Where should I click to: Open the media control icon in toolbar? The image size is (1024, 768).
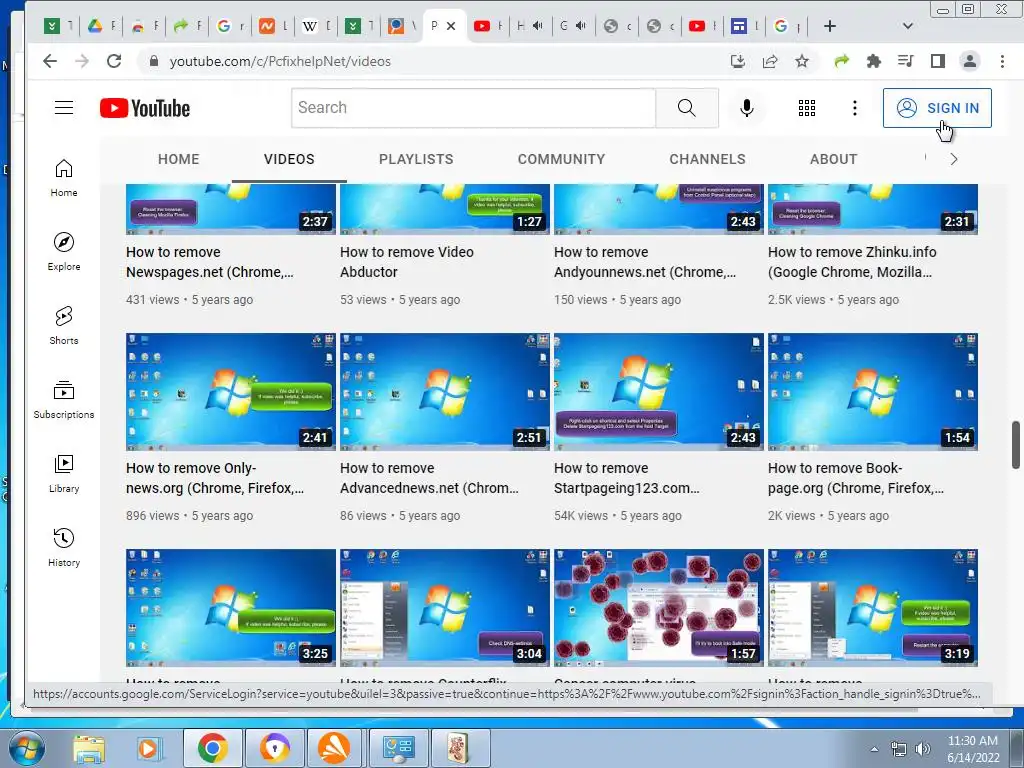pos(905,61)
